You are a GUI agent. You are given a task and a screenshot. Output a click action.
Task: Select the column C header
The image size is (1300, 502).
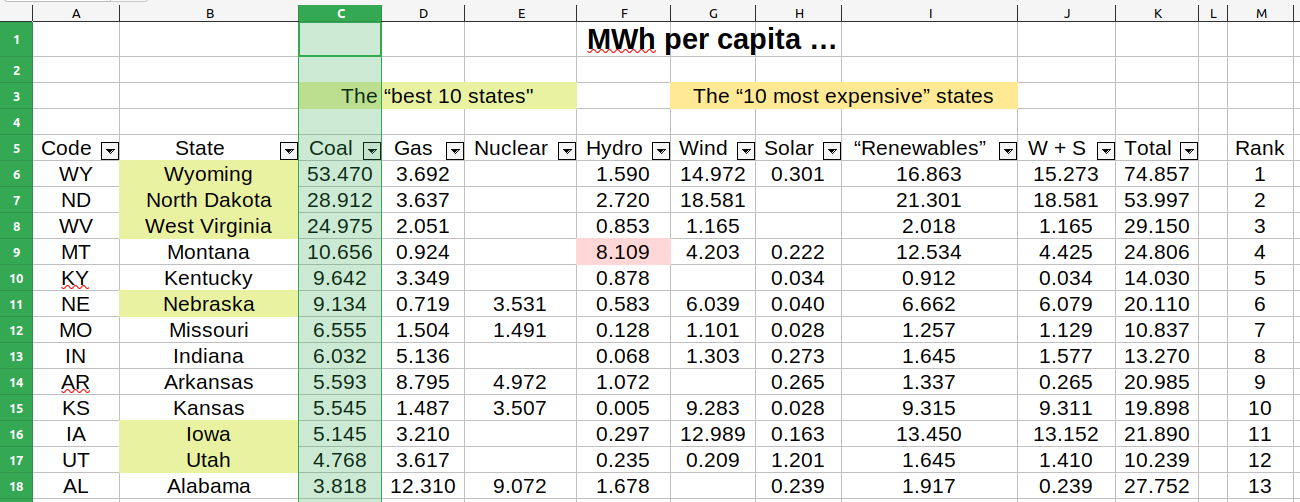[340, 13]
